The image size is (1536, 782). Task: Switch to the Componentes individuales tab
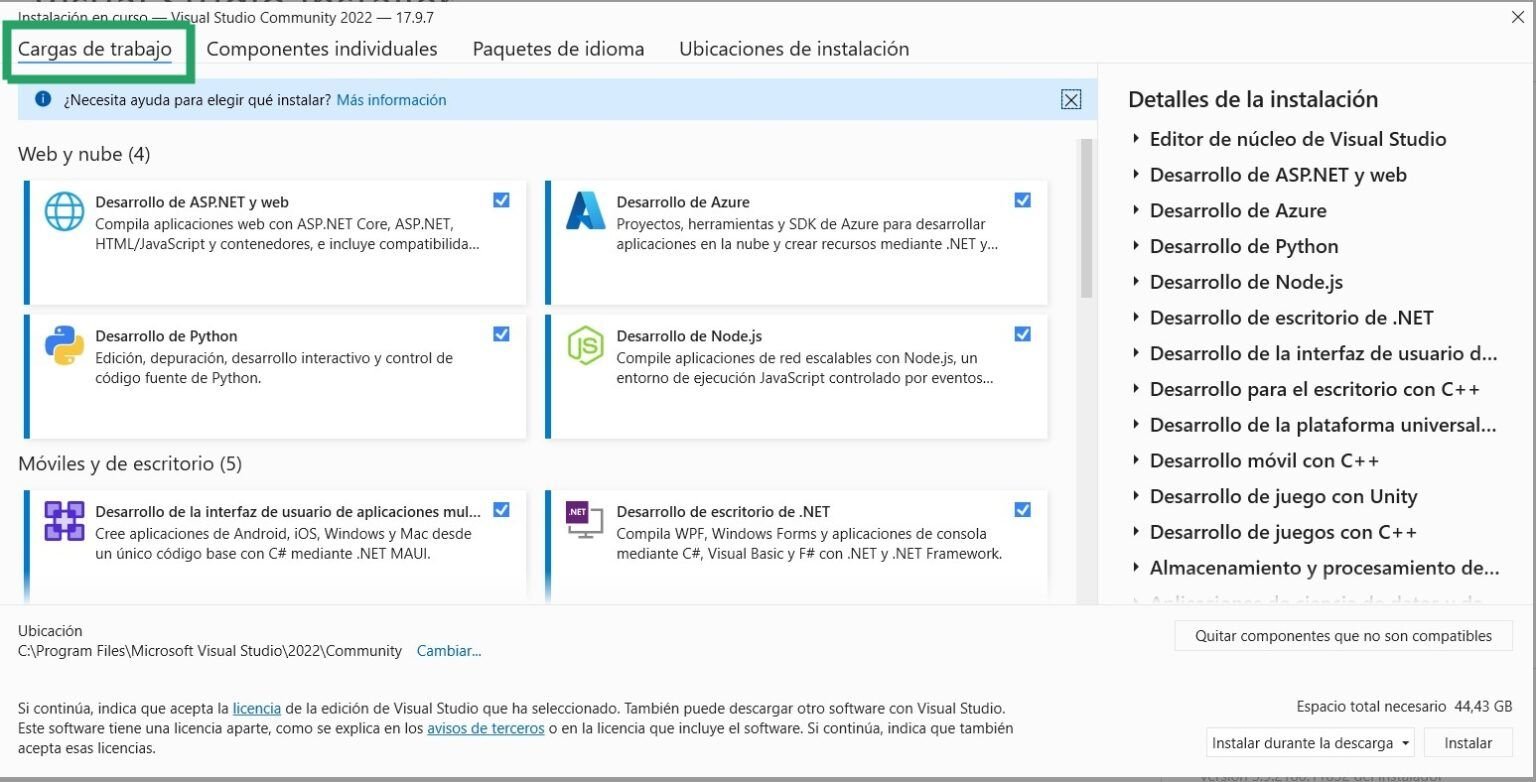click(x=322, y=48)
